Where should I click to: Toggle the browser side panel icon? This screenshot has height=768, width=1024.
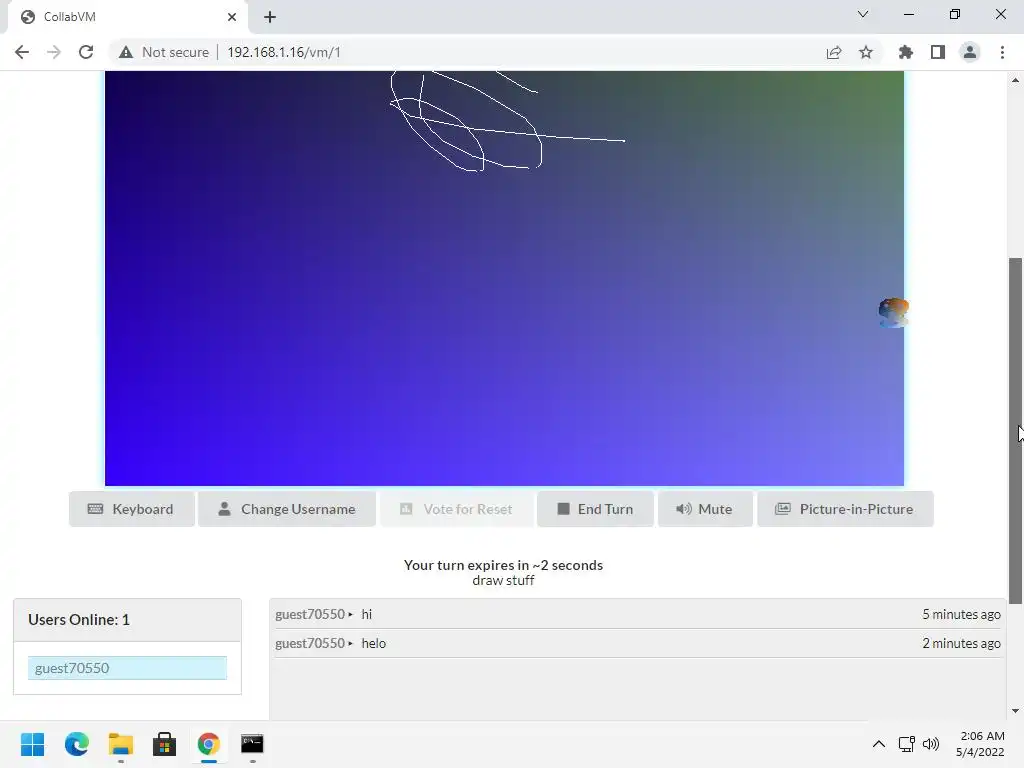point(937,52)
